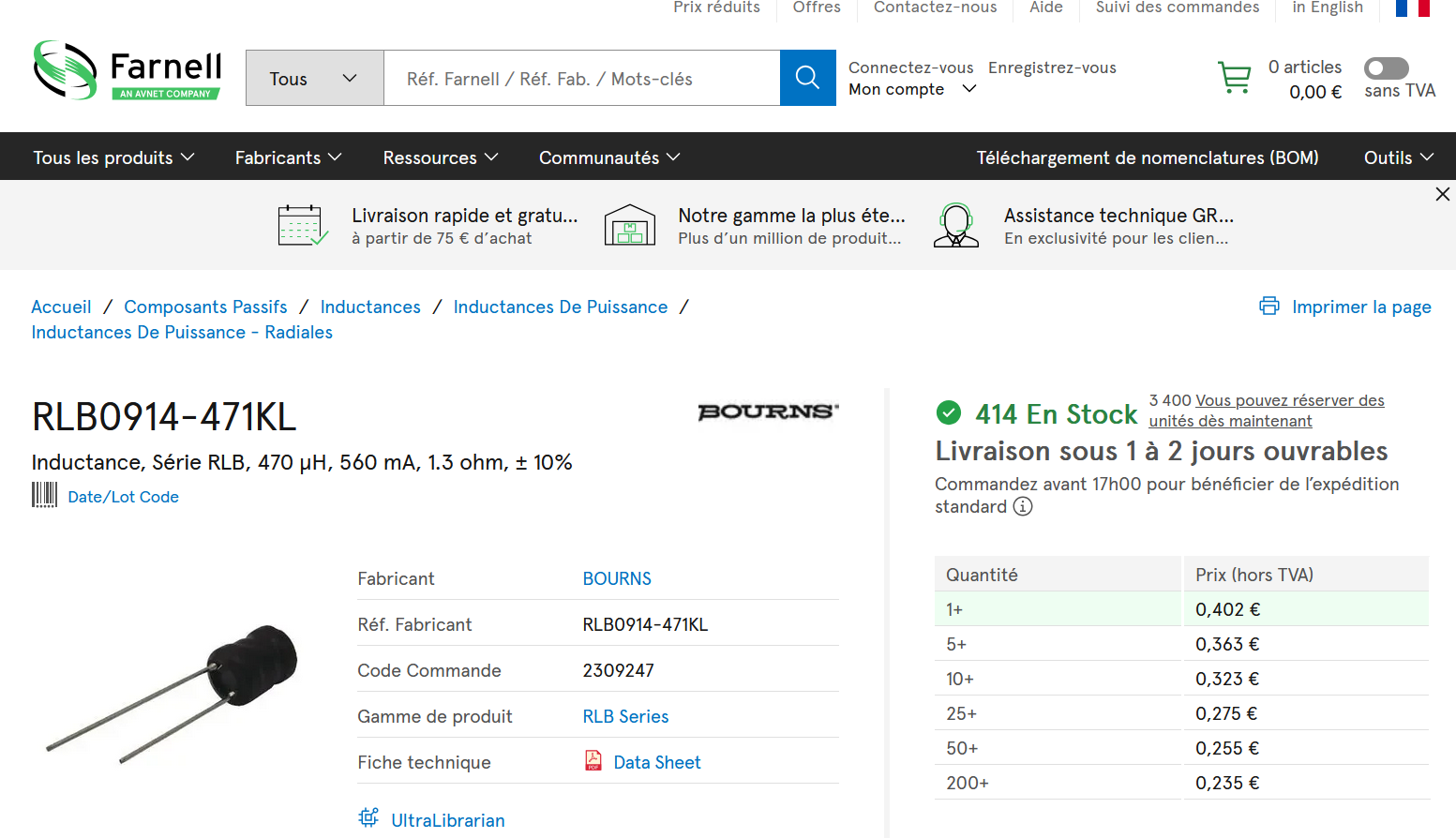Click the printer icon beside Imprimer la page

pos(1269,306)
